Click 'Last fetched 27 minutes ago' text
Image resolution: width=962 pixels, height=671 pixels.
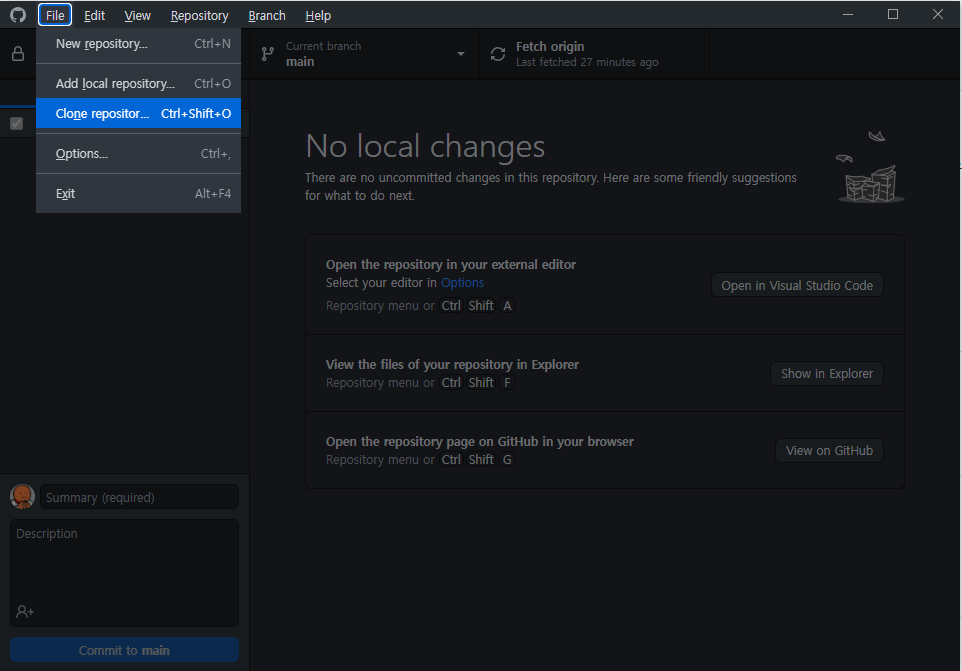point(587,62)
